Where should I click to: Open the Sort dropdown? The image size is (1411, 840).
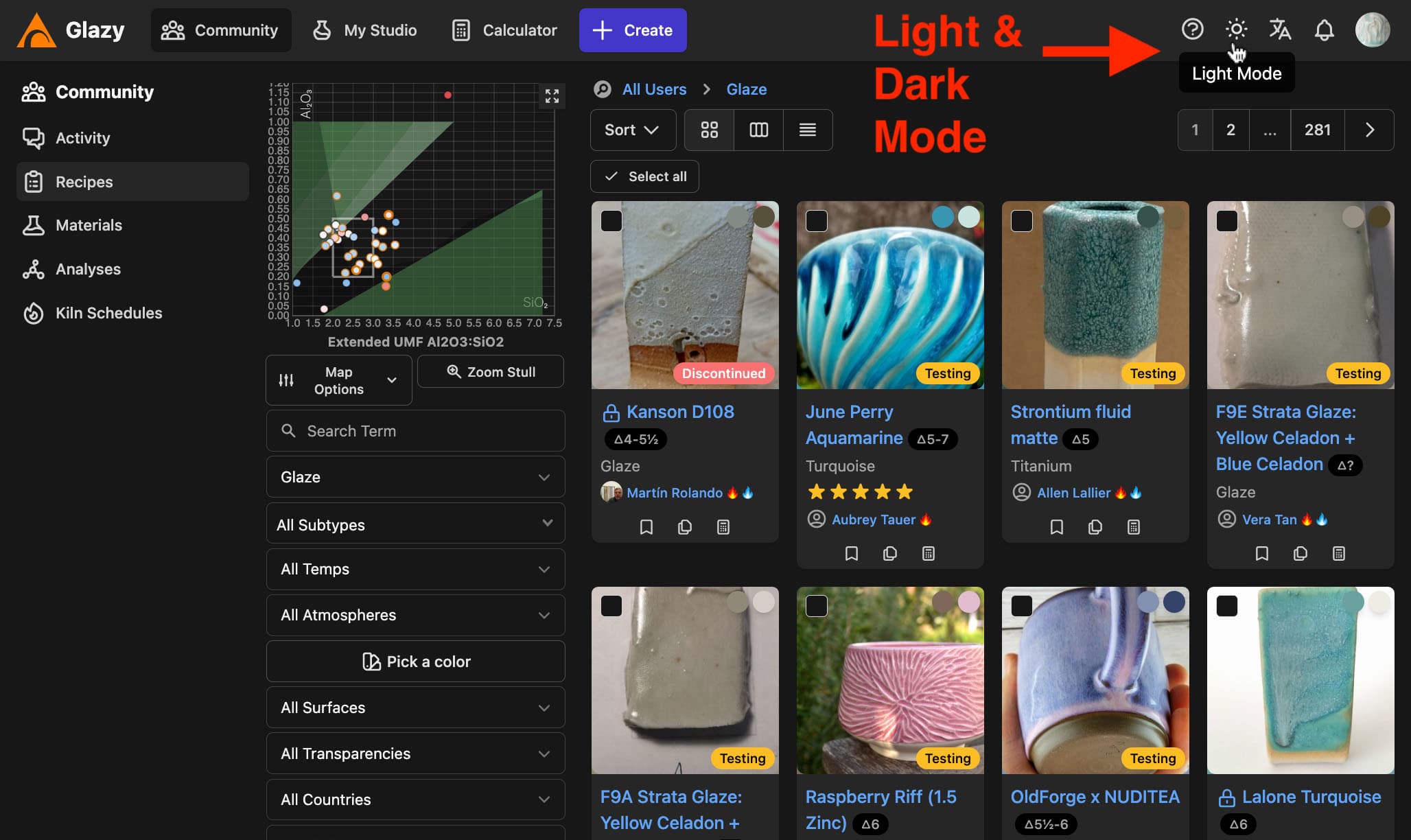click(632, 130)
